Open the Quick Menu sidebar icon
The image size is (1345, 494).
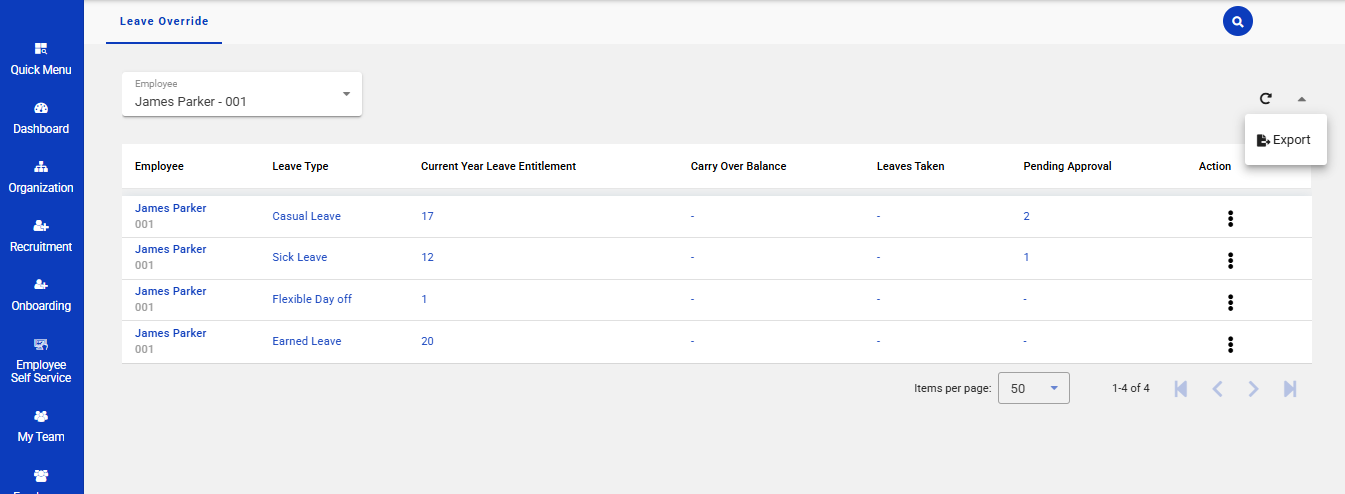[41, 59]
